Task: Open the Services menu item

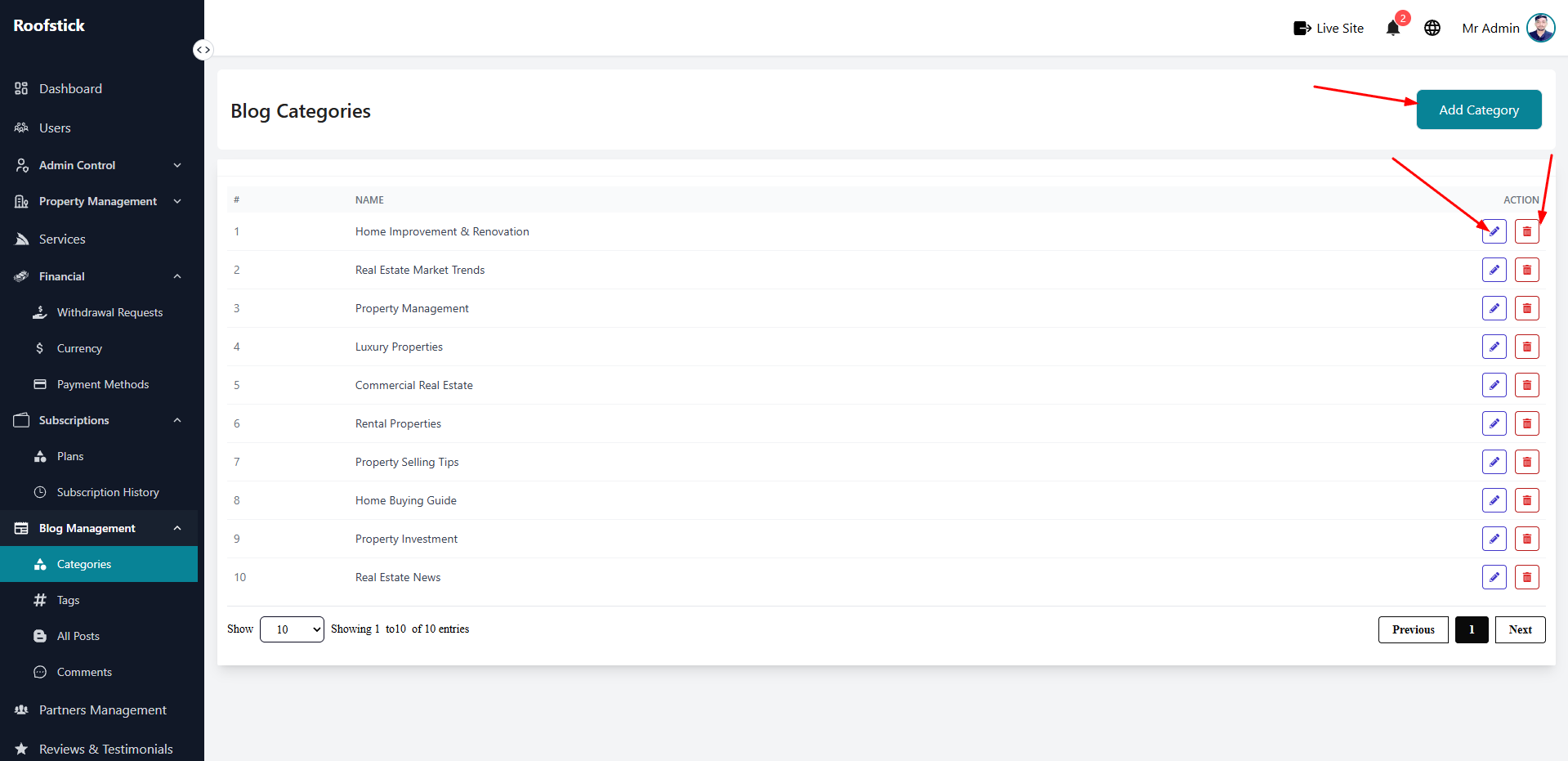Action: 99,239
